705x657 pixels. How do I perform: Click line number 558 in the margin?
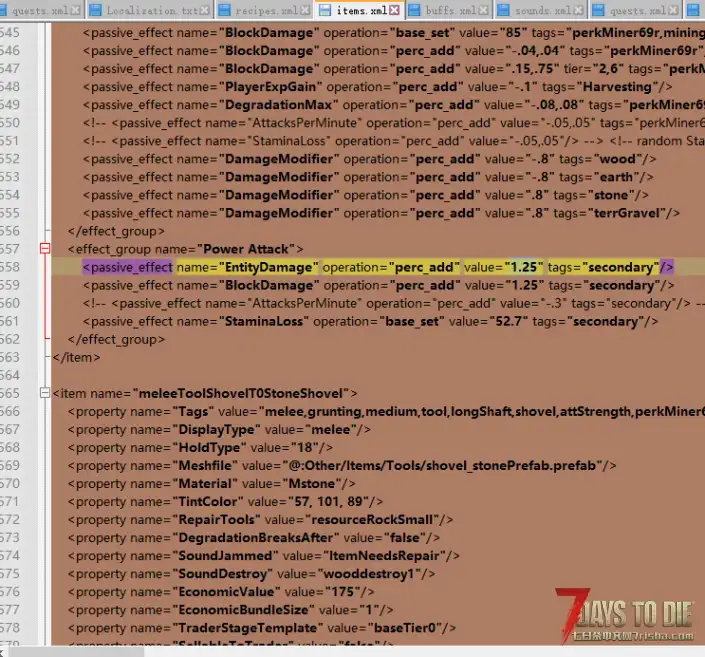[12, 267]
